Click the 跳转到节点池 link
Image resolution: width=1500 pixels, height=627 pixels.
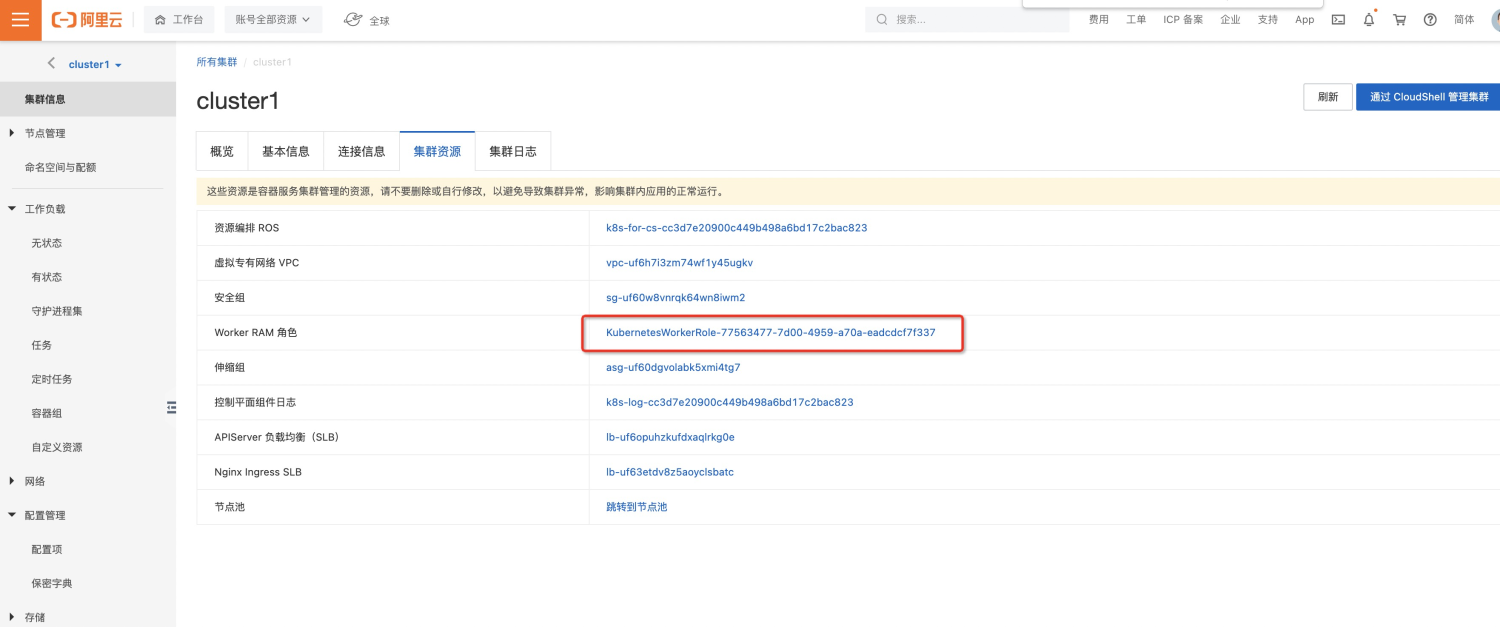(x=636, y=507)
